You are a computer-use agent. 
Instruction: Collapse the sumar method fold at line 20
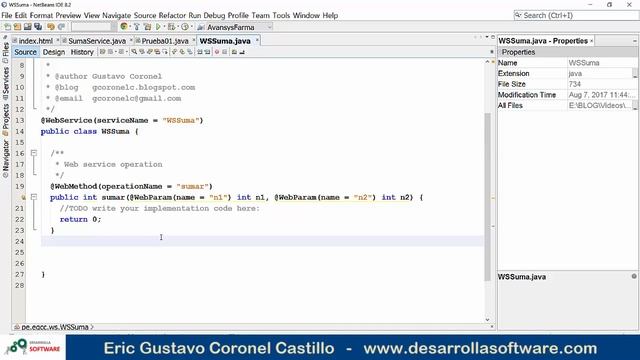point(34,197)
